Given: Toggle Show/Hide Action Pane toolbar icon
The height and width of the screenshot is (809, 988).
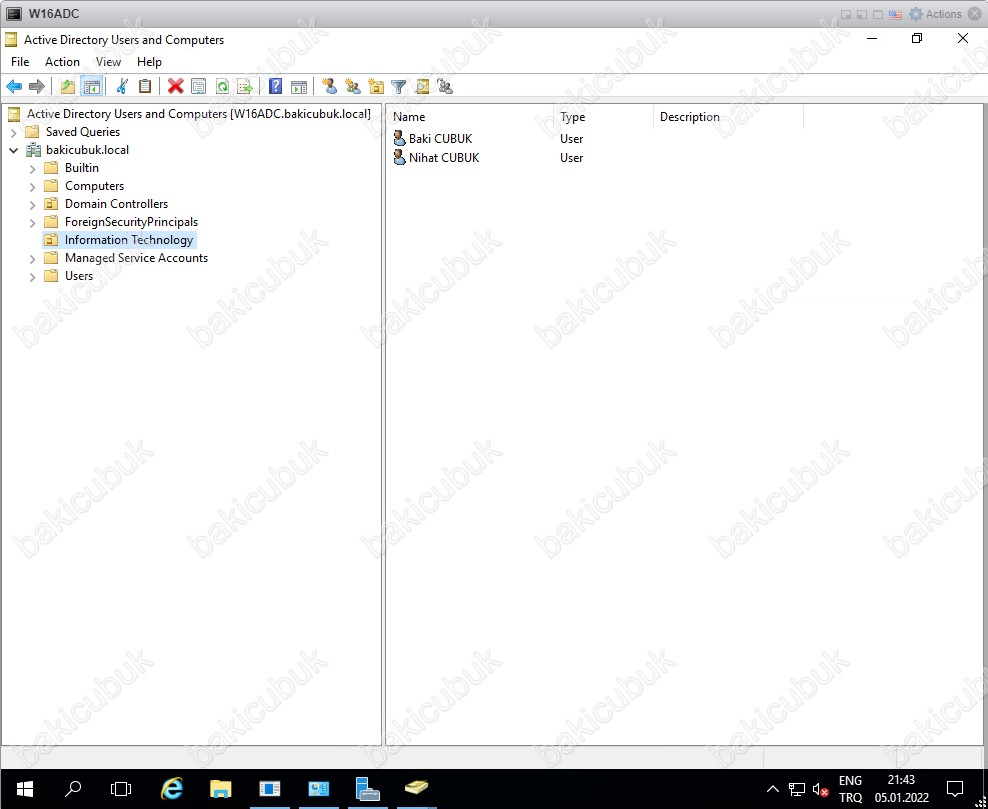Looking at the screenshot, I should [x=299, y=86].
